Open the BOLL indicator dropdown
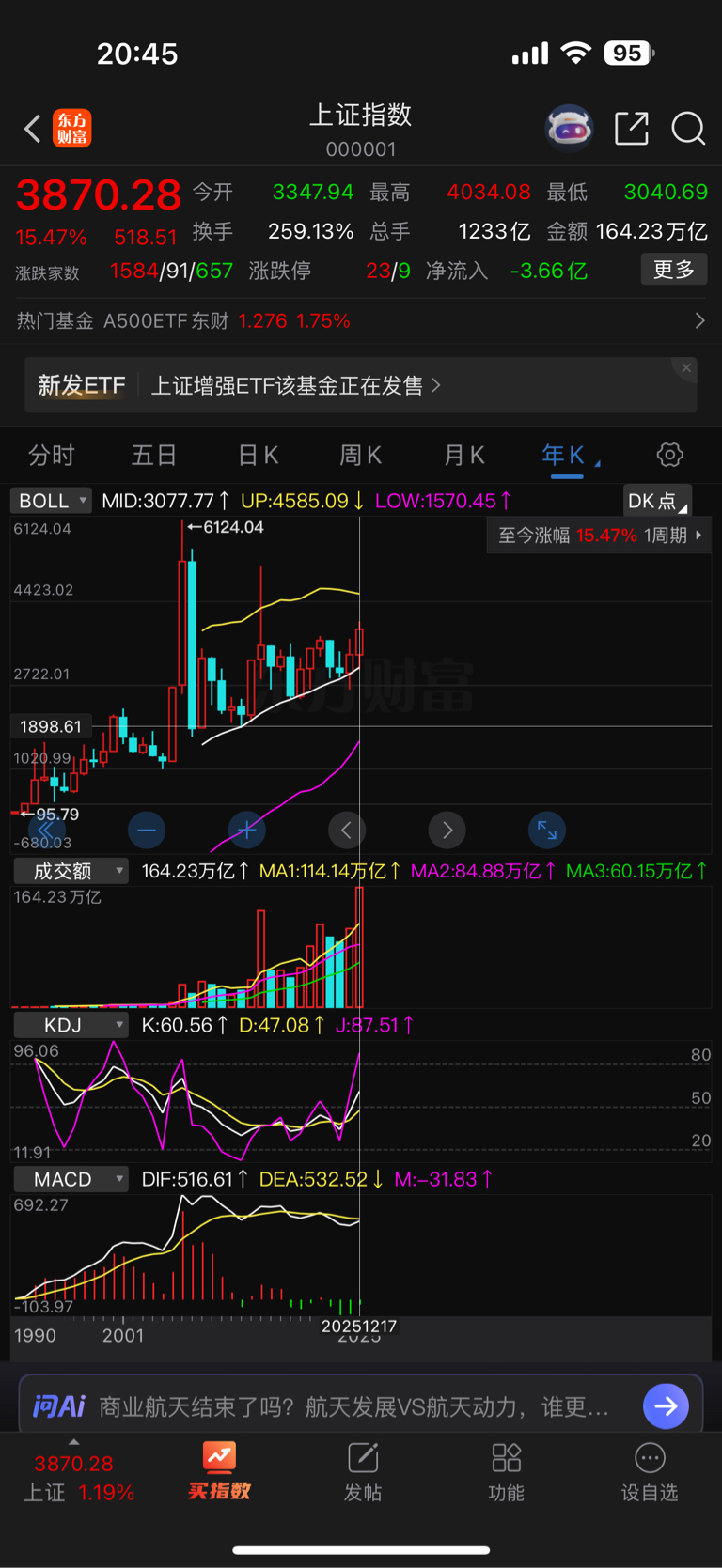This screenshot has height=1568, width=722. [x=52, y=501]
